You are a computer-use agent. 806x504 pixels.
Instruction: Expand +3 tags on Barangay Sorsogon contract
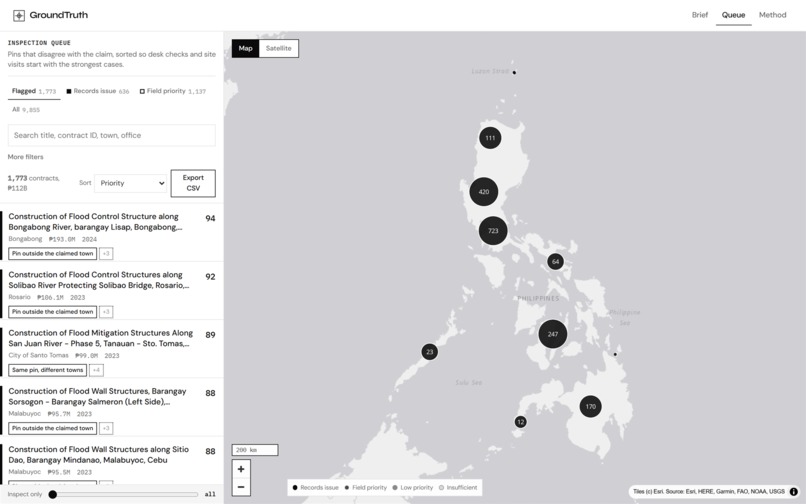106,428
